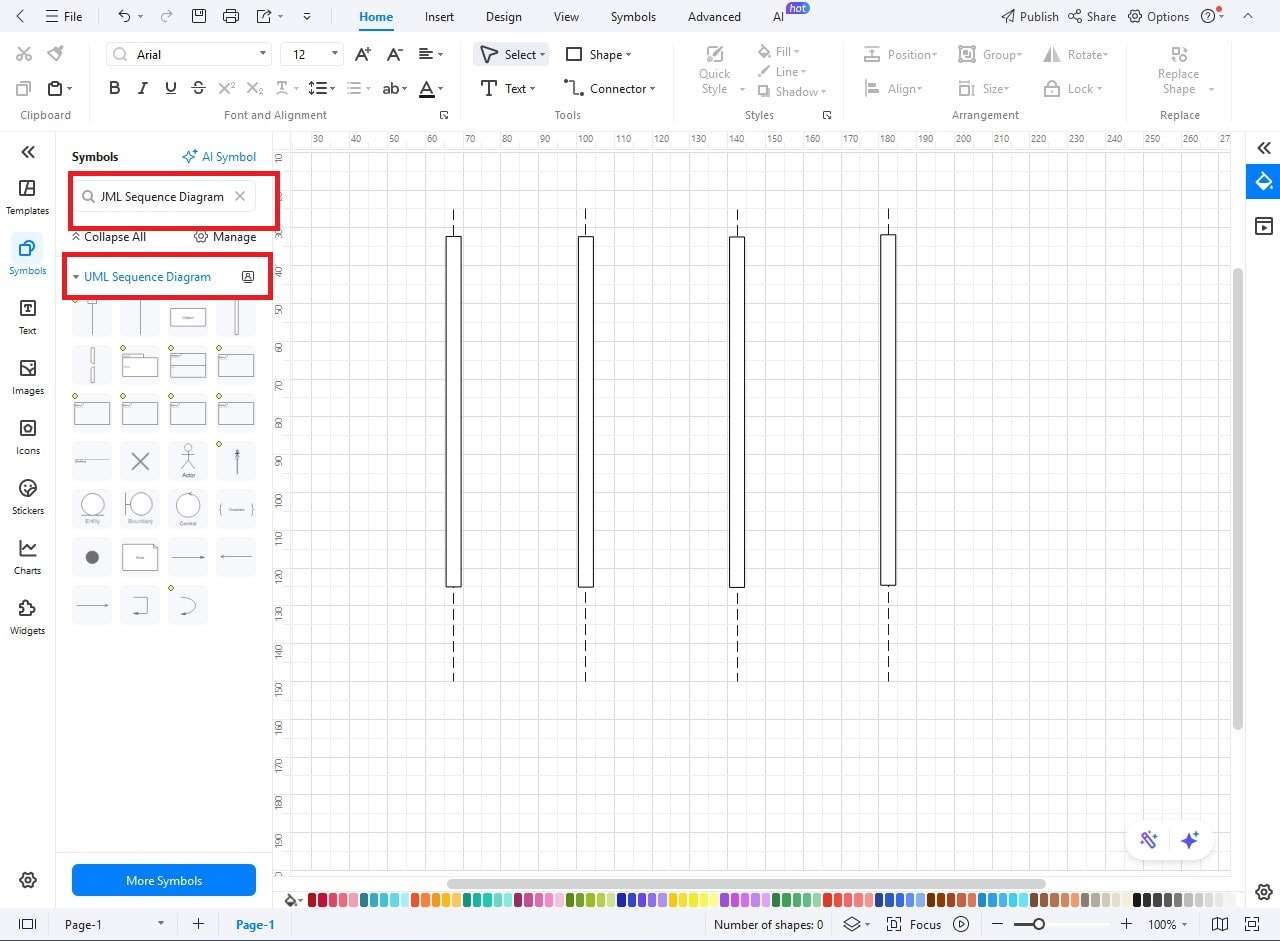1280x941 pixels.
Task: Select the Actor symbol in the library
Action: [x=188, y=461]
